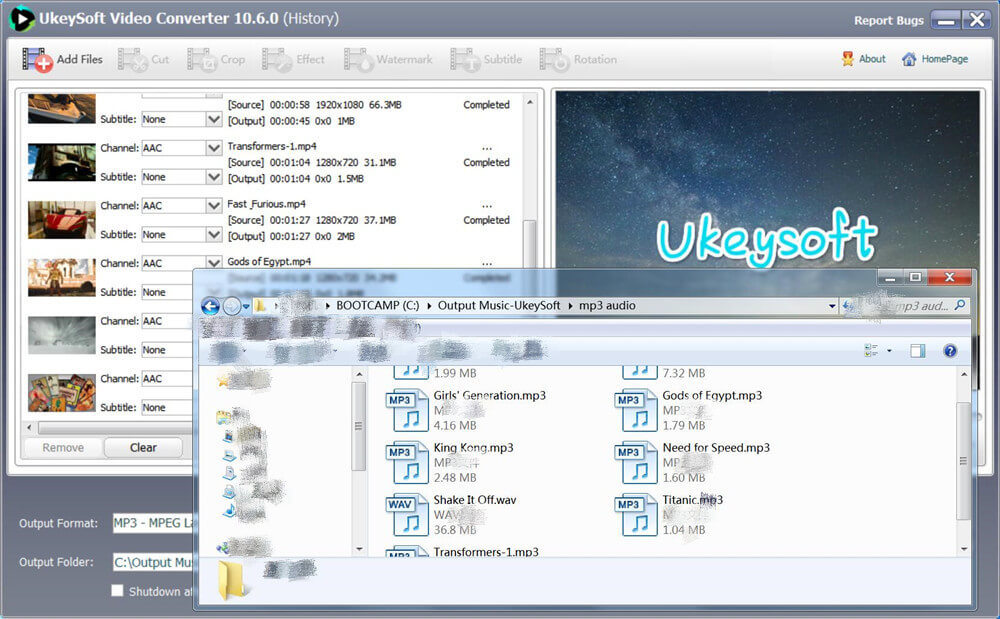
Task: Open the Subtitle tool
Action: pos(486,59)
